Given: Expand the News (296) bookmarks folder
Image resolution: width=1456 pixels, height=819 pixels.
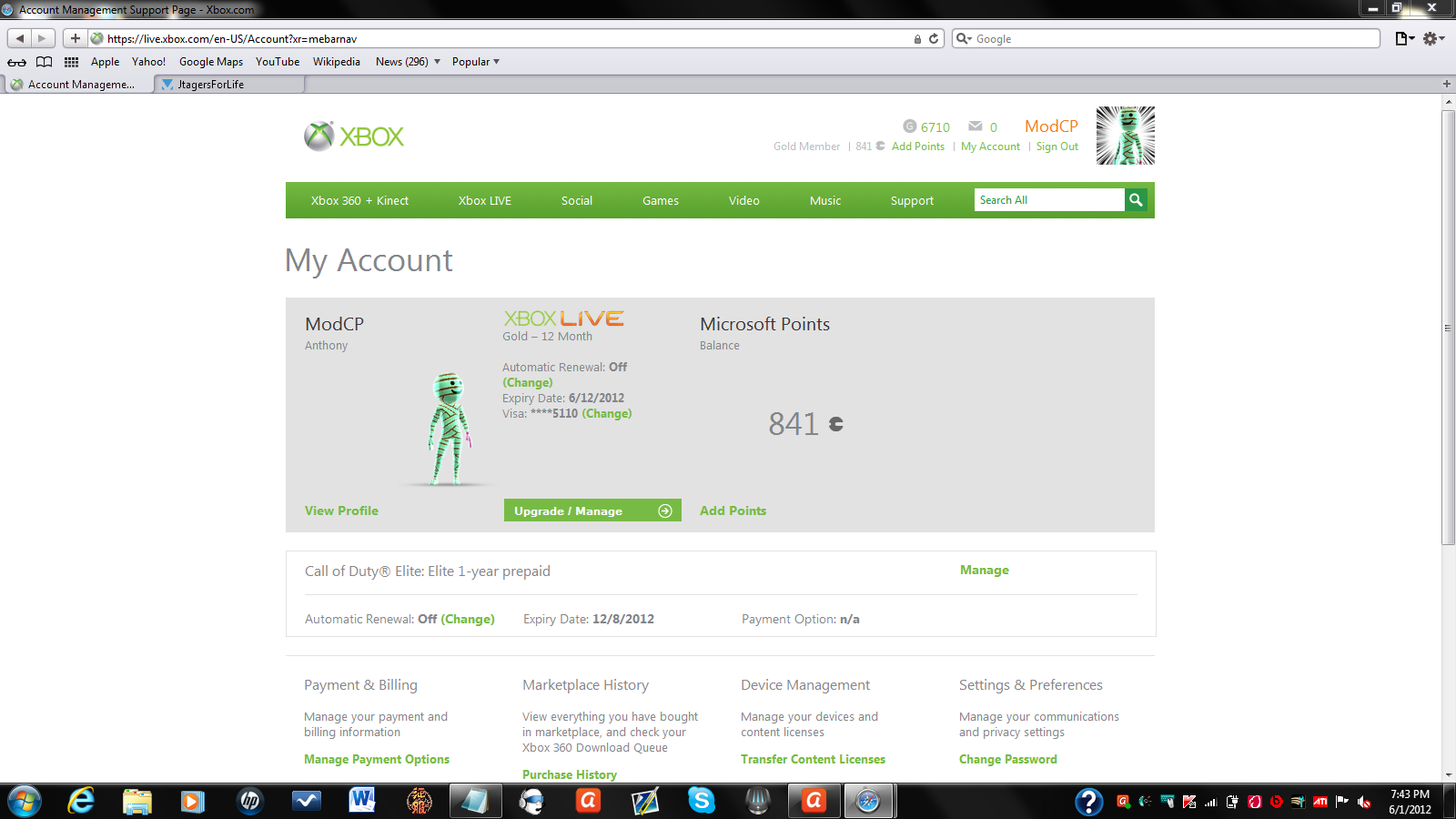Looking at the screenshot, I should (x=408, y=62).
